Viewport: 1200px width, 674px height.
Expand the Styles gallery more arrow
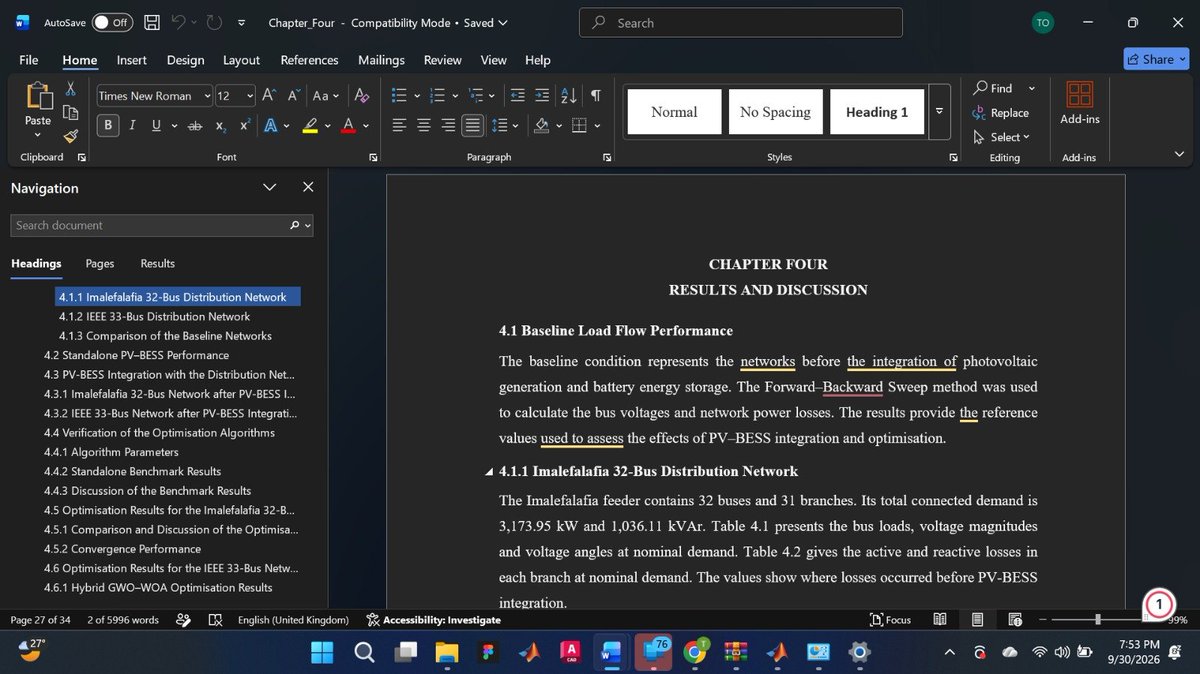[x=939, y=111]
